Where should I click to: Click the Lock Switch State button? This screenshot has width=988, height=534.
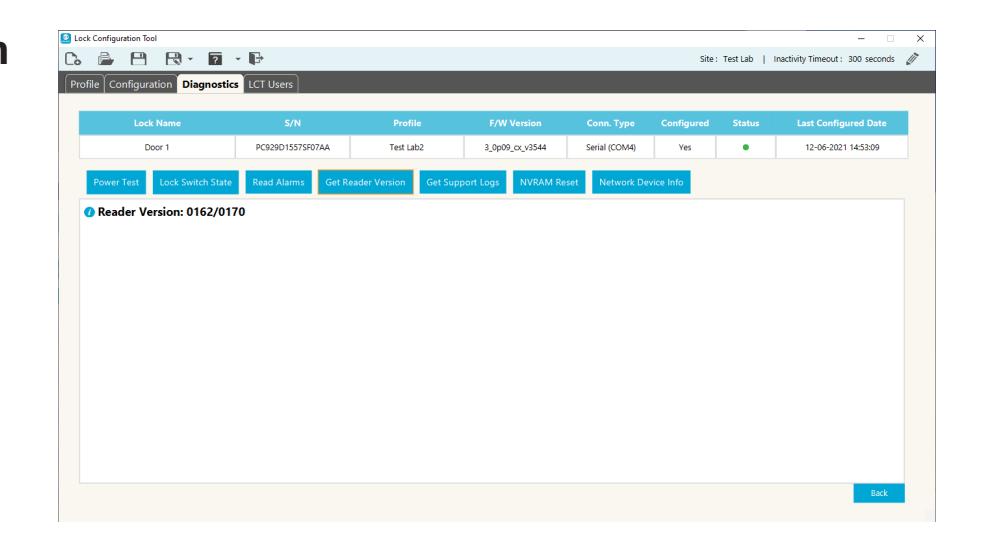click(x=195, y=182)
